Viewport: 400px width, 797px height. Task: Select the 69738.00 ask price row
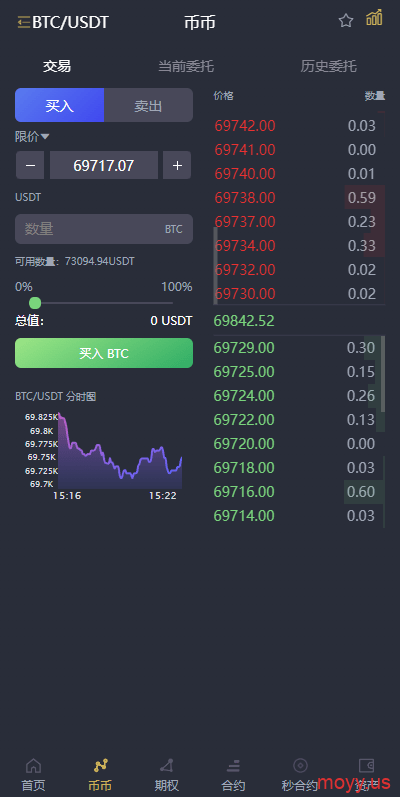[x=299, y=198]
